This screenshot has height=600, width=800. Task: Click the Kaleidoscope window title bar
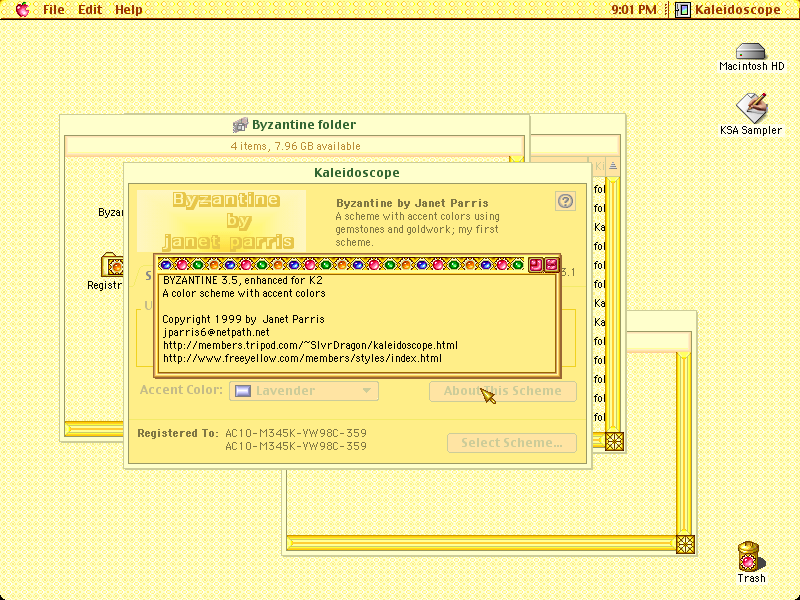pos(357,172)
